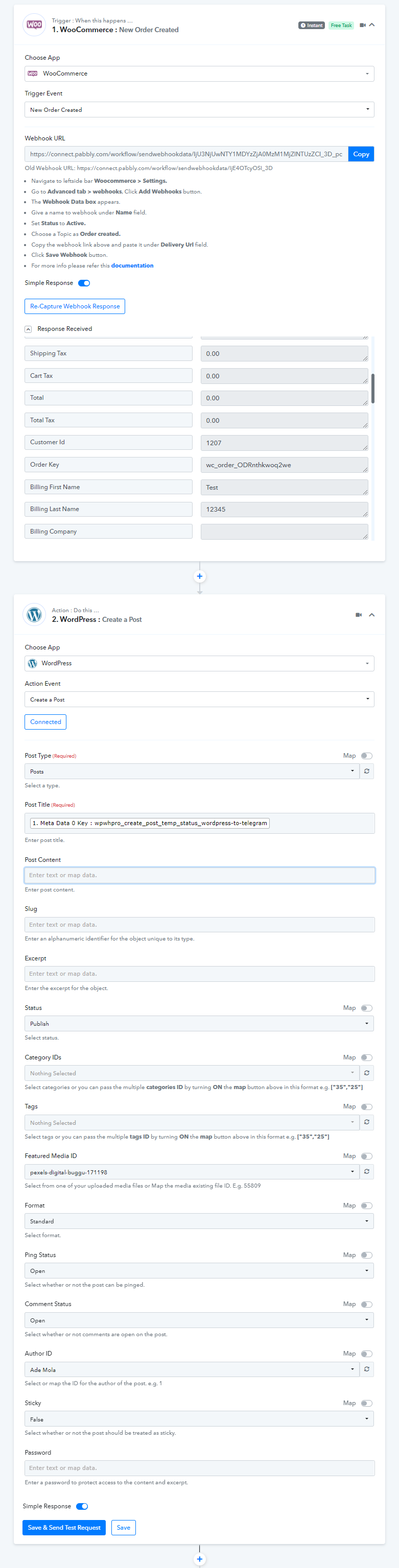Image resolution: width=399 pixels, height=1568 pixels.
Task: Enable Map toggle for Tags
Action: (367, 1106)
